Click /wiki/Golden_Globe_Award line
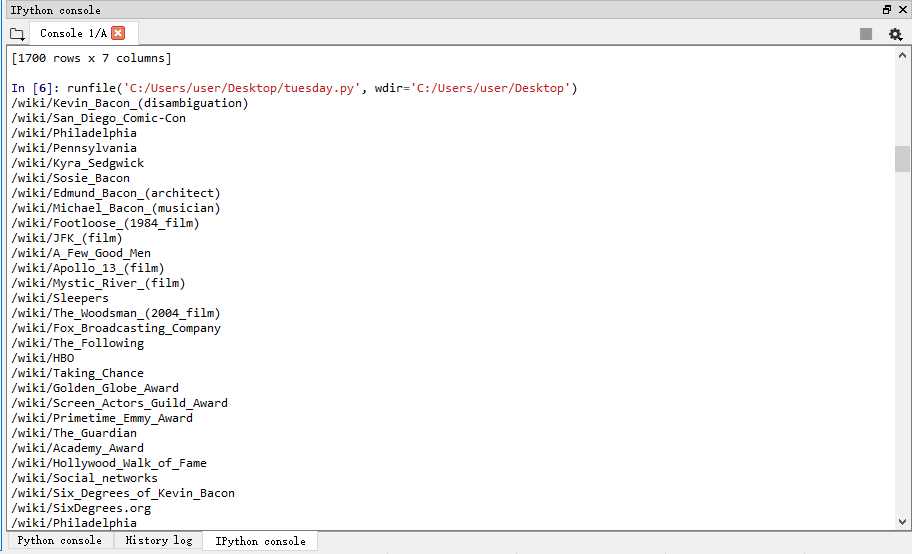The width and height of the screenshot is (912, 554). pos(95,388)
